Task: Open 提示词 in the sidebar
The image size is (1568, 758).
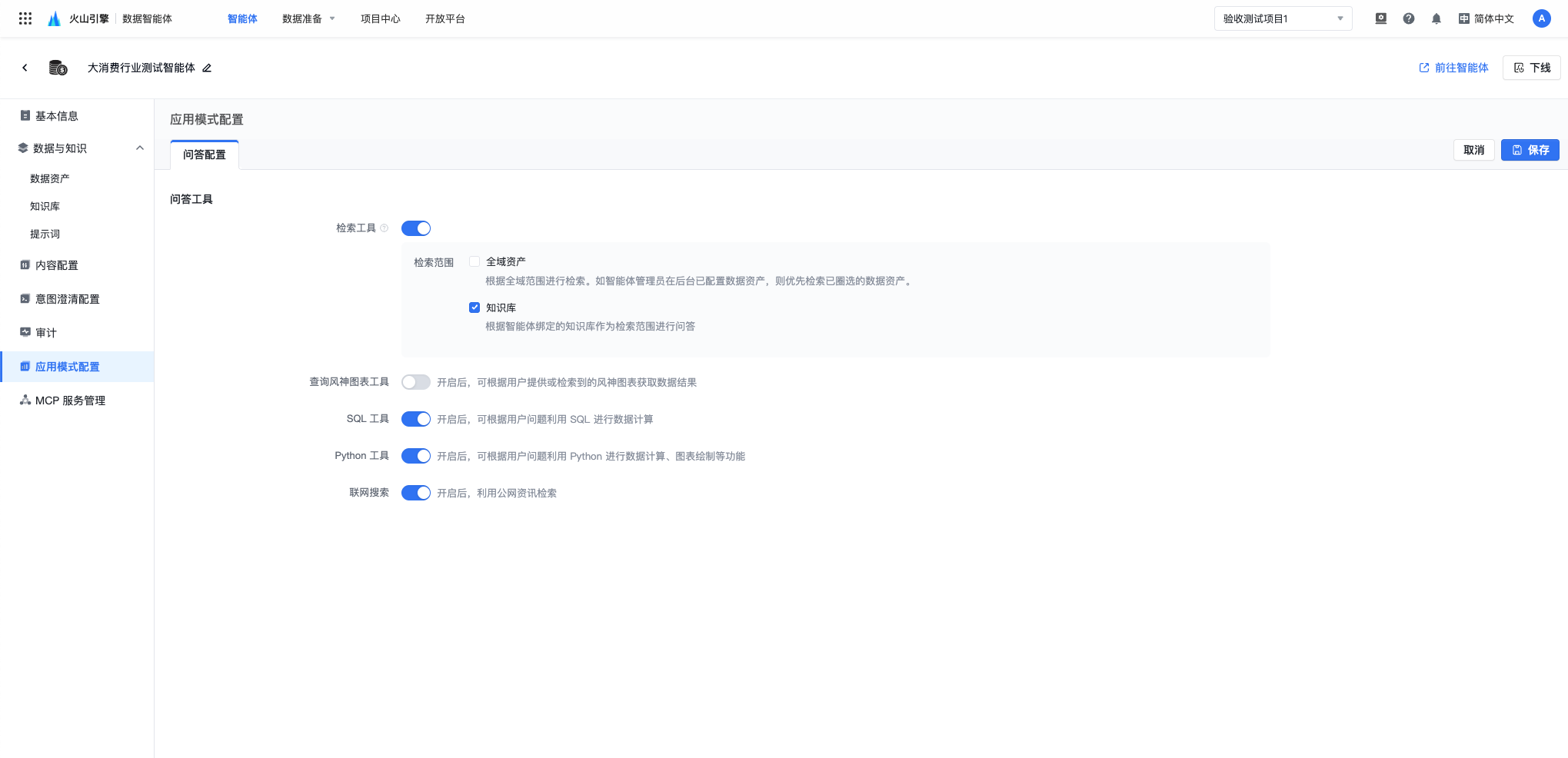Action: [45, 234]
